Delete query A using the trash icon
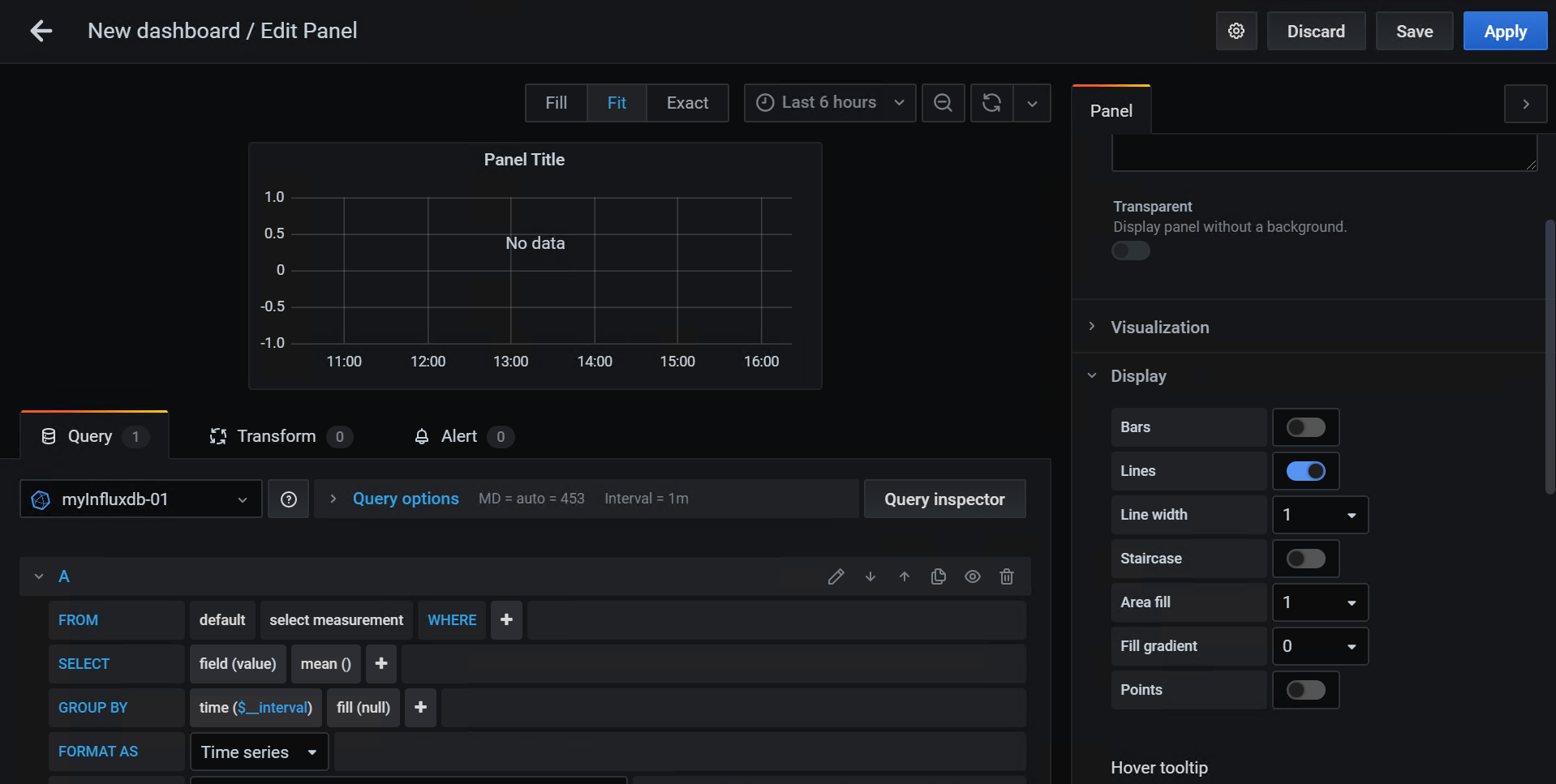 coord(1006,576)
